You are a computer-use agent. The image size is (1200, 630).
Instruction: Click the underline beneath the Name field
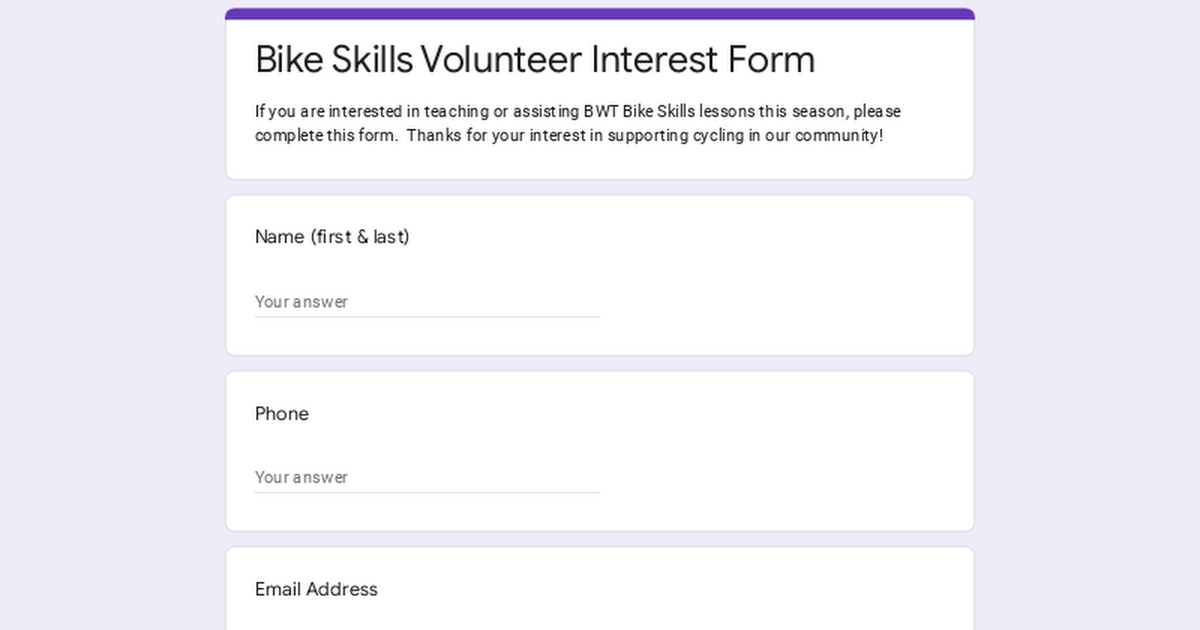pos(427,317)
